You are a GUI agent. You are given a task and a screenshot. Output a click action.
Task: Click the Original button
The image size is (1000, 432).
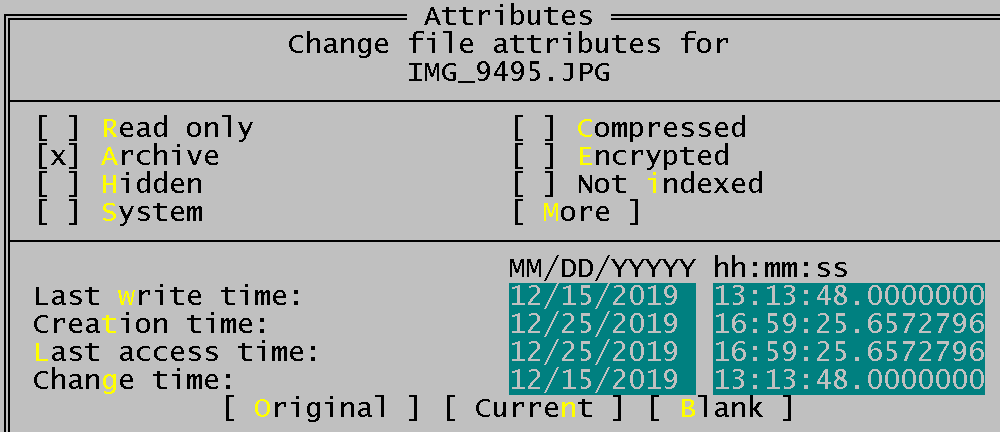pyautogui.click(x=321, y=408)
